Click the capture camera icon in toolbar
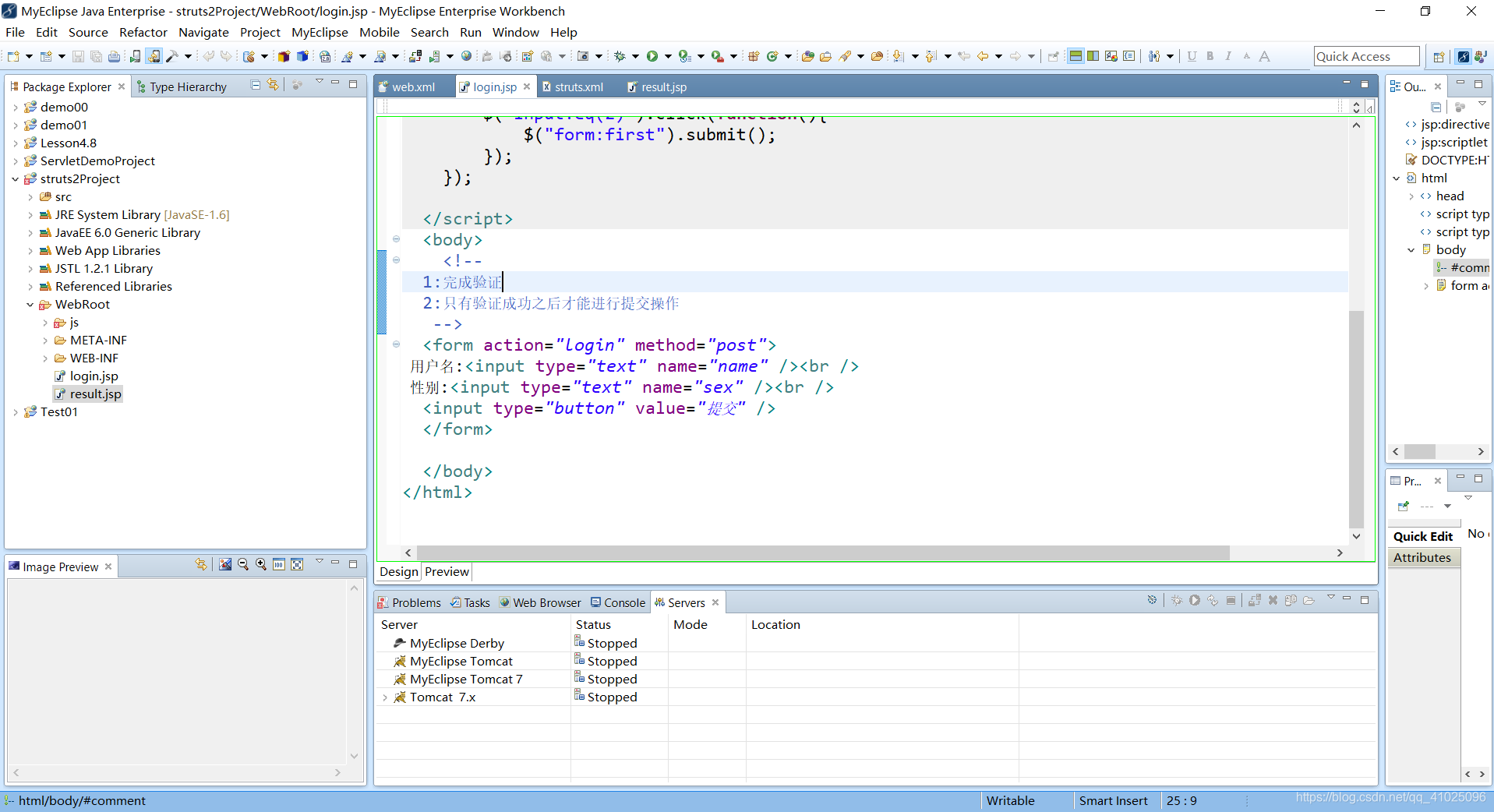 pos(582,56)
